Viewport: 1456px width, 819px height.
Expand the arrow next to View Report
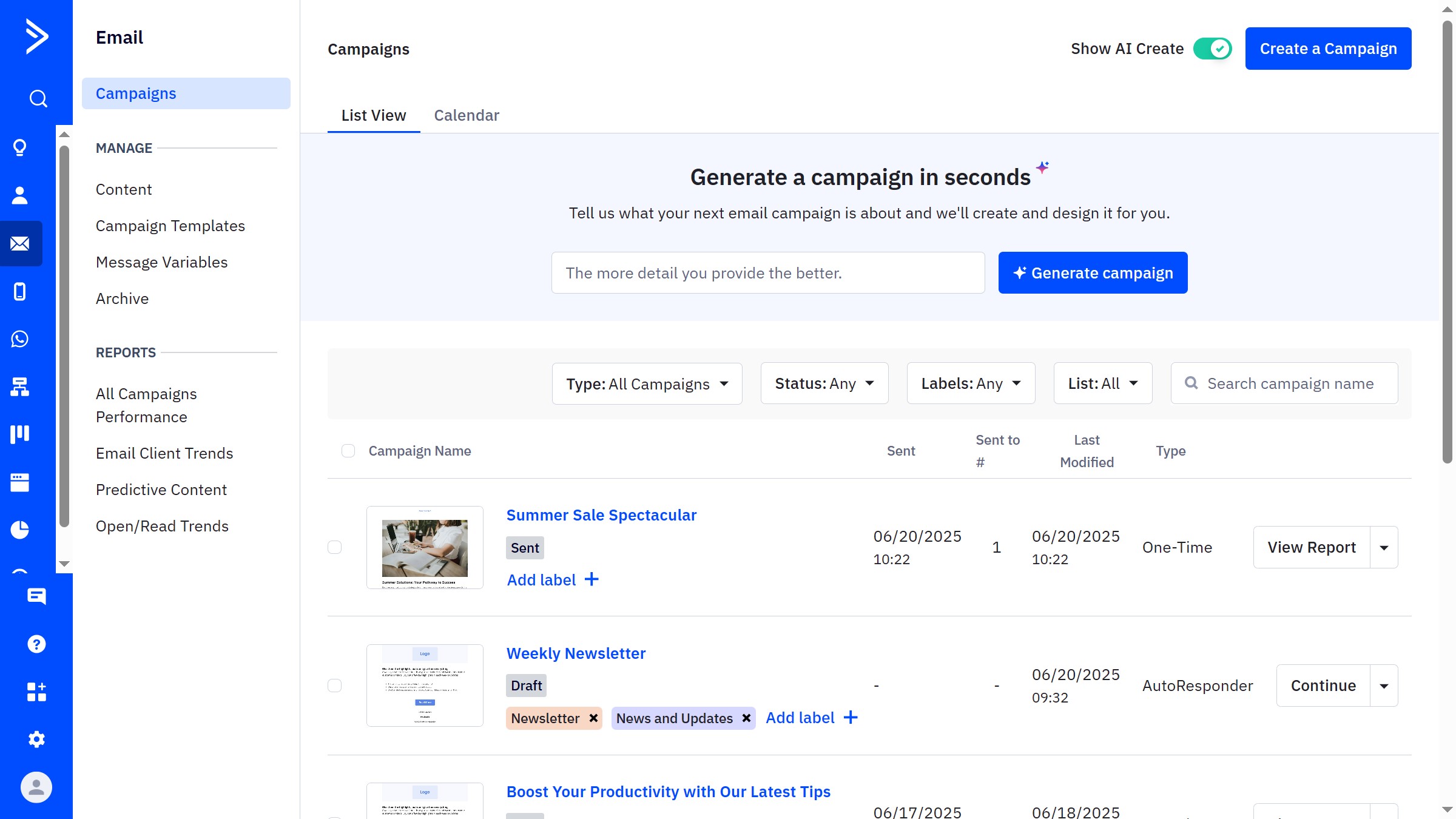[1384, 548]
